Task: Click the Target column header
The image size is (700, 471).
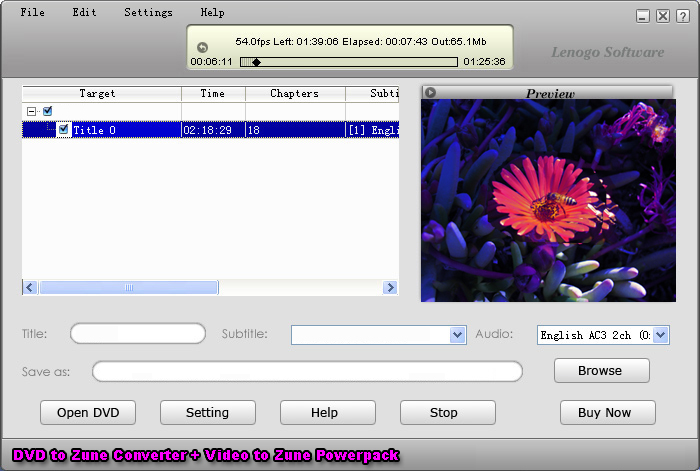Action: [102, 94]
